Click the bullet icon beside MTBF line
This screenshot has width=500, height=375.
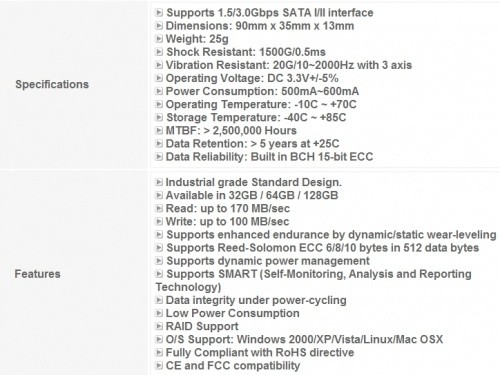click(x=159, y=130)
